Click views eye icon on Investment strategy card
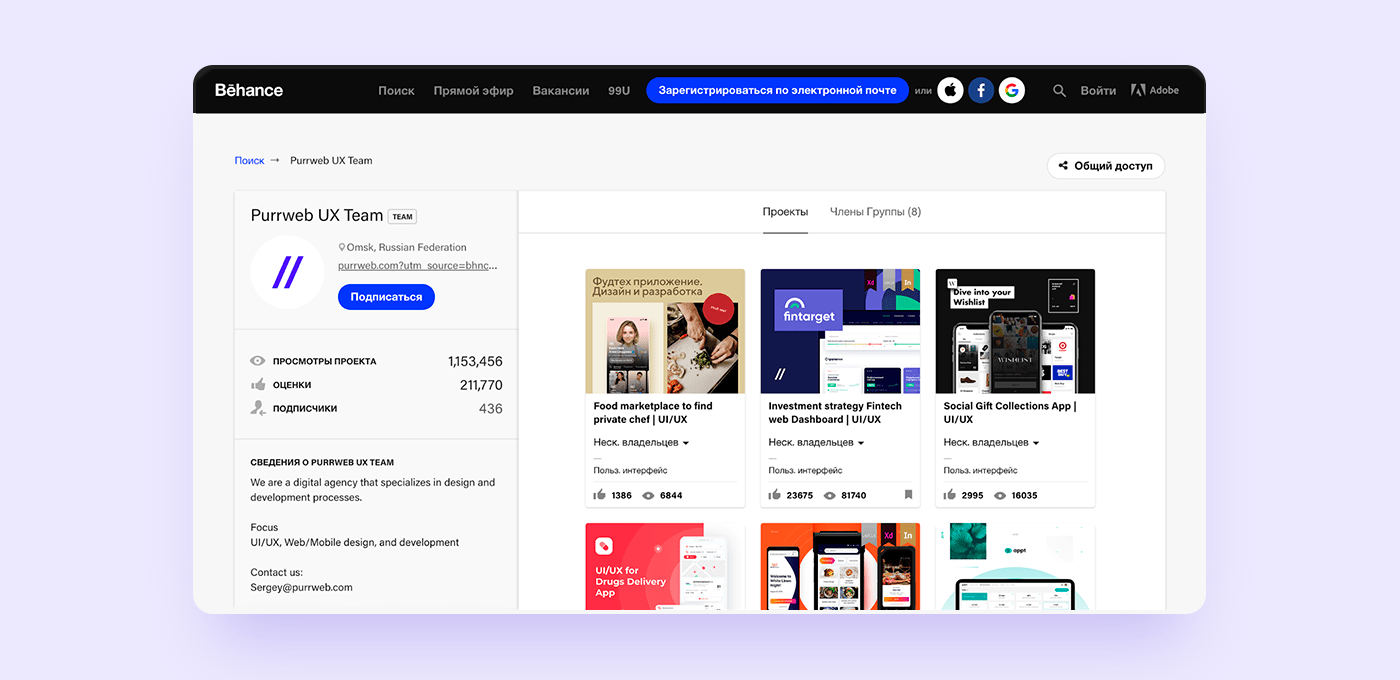 coord(830,495)
